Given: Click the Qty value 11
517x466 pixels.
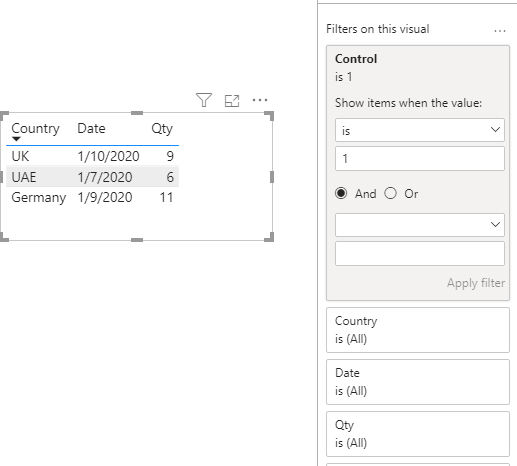Looking at the screenshot, I should [166, 198].
